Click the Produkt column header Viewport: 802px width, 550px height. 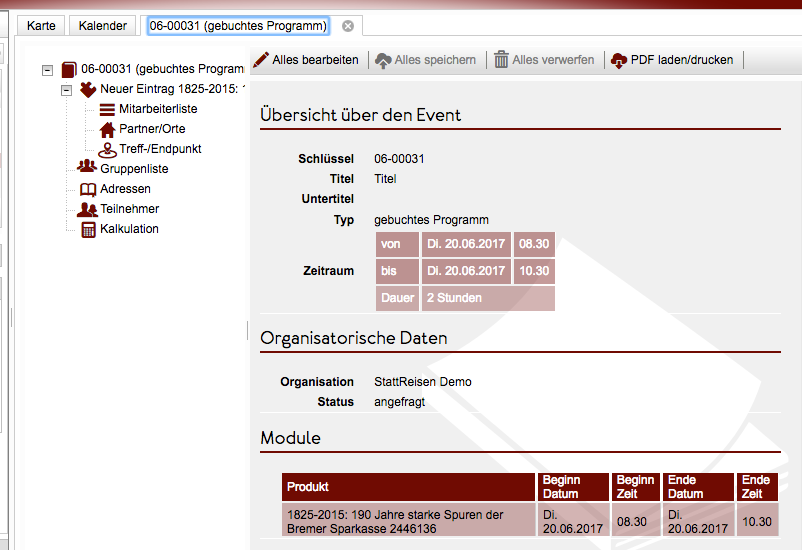coord(409,487)
